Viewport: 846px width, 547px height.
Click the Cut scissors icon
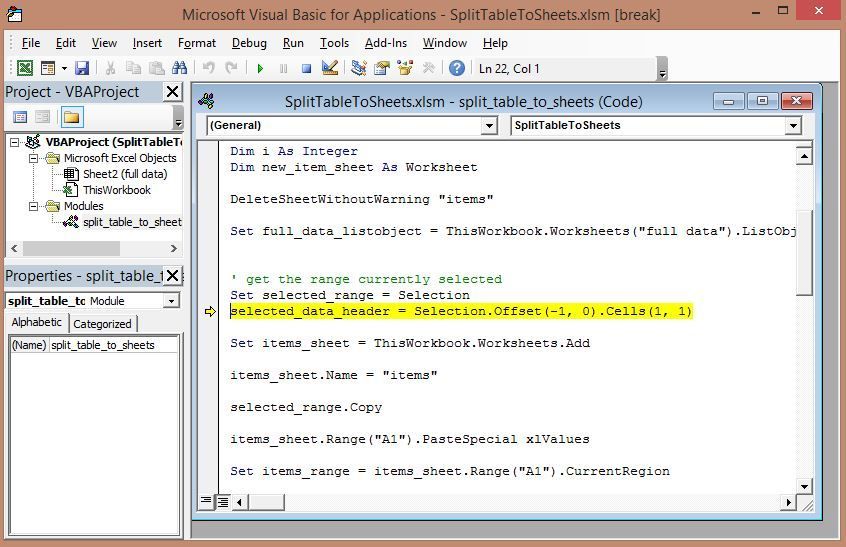[x=110, y=69]
